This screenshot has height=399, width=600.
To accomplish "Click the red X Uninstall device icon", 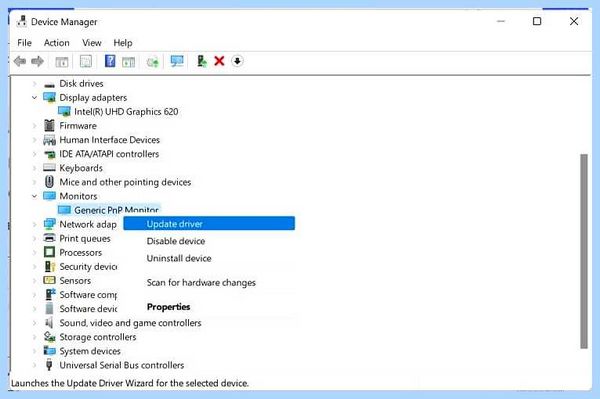I will point(219,61).
